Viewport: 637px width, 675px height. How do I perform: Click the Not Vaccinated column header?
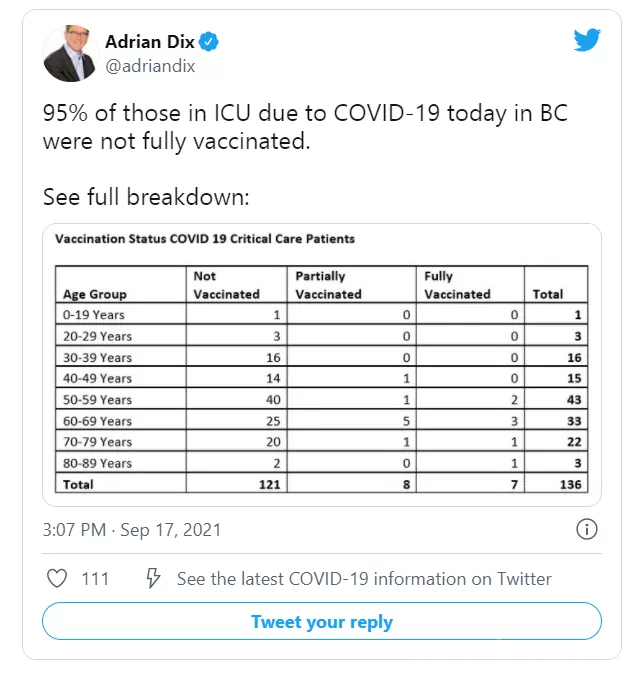click(x=225, y=285)
